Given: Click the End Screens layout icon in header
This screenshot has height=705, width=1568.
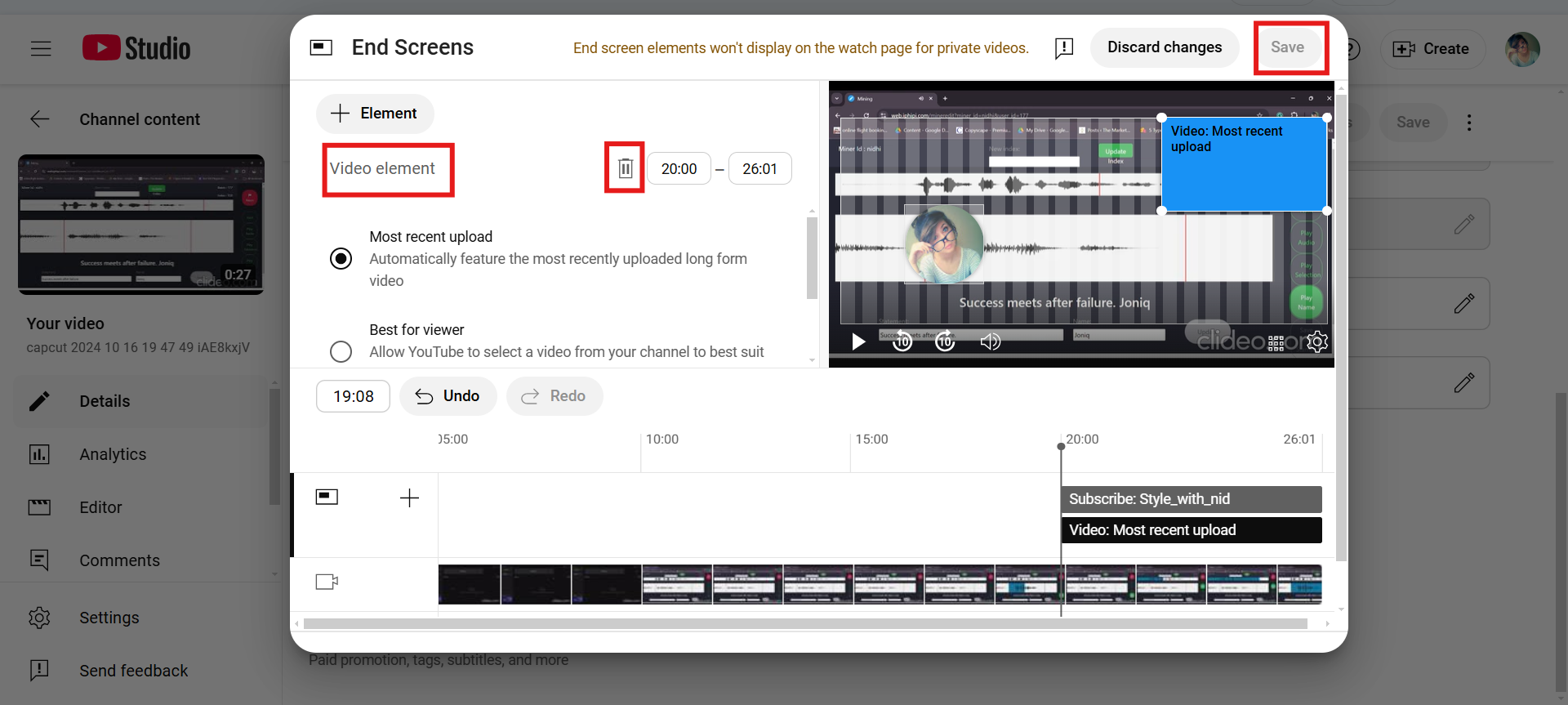Looking at the screenshot, I should 321,47.
